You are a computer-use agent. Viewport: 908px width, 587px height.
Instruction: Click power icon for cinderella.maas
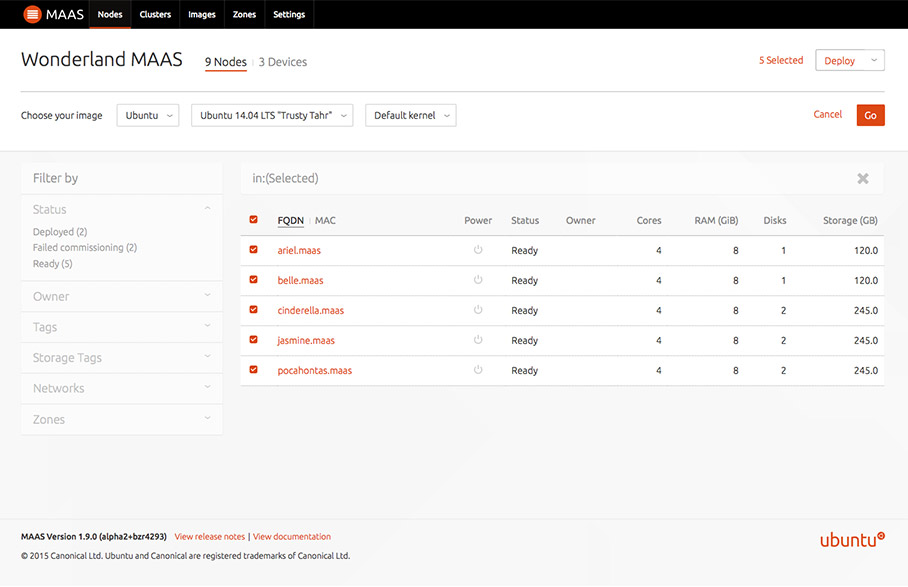[478, 310]
